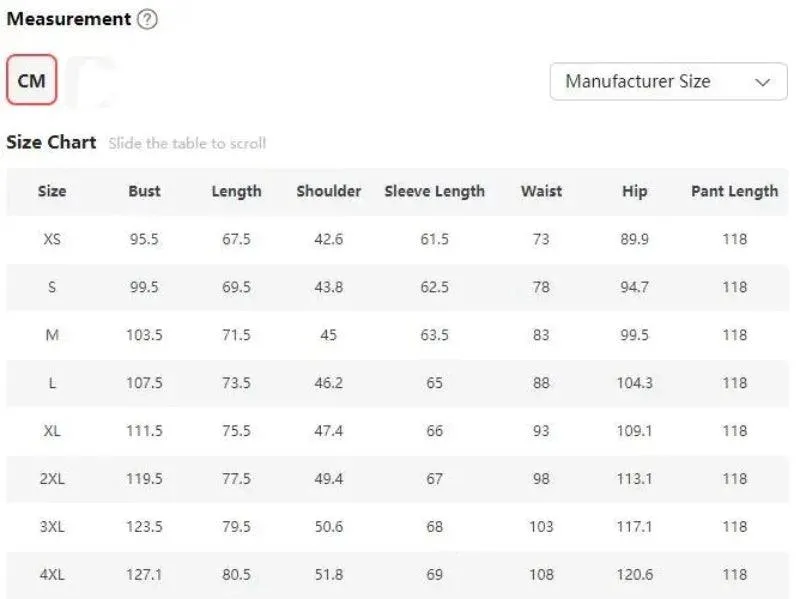Click the Bust value 111.5 for XL
Image resolution: width=800 pixels, height=599 pixels.
pyautogui.click(x=144, y=431)
